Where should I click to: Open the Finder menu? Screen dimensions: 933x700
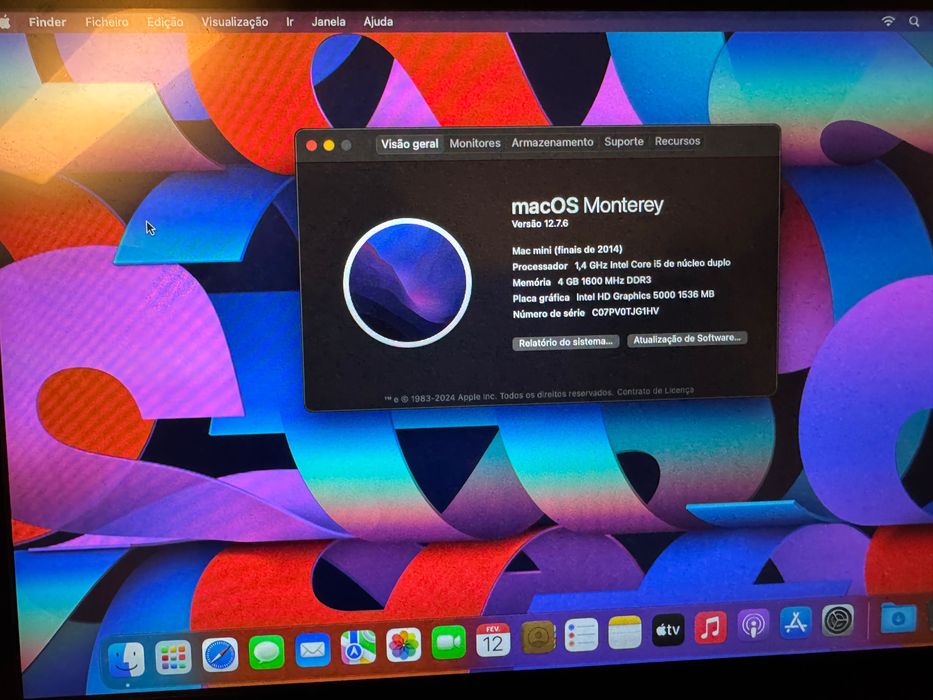click(x=47, y=22)
